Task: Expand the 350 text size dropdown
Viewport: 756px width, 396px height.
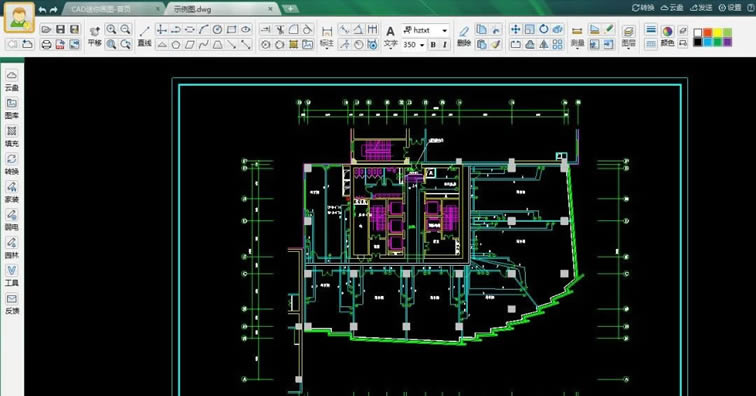Action: coord(414,44)
